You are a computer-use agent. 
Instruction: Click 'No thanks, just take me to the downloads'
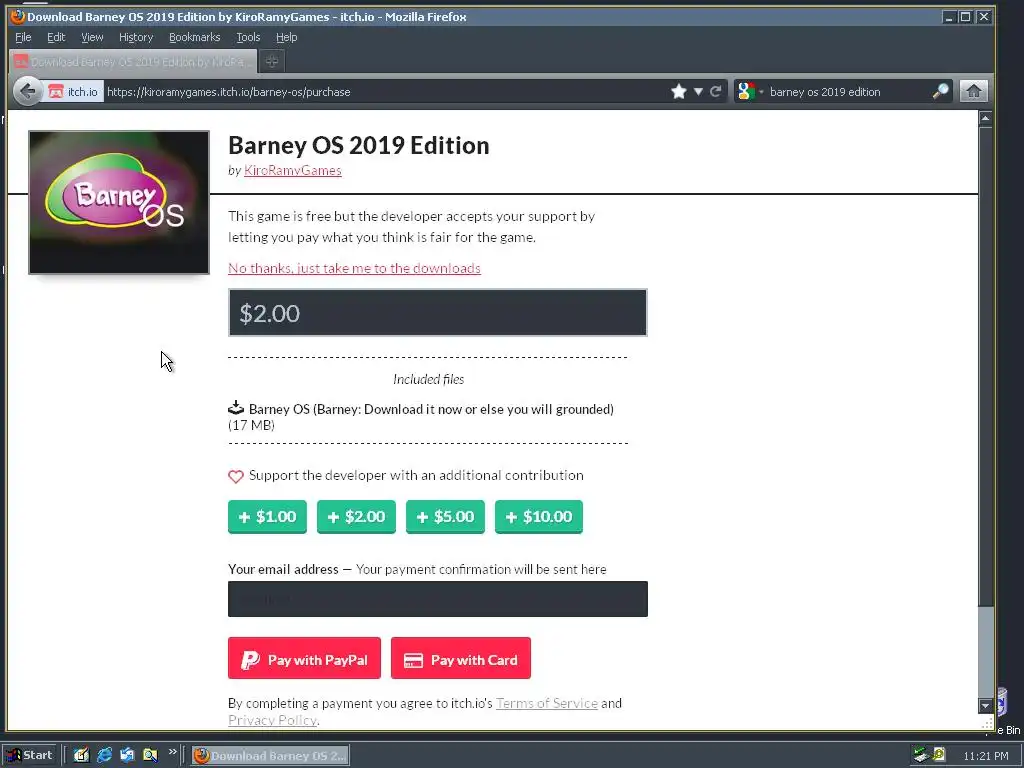tap(354, 268)
